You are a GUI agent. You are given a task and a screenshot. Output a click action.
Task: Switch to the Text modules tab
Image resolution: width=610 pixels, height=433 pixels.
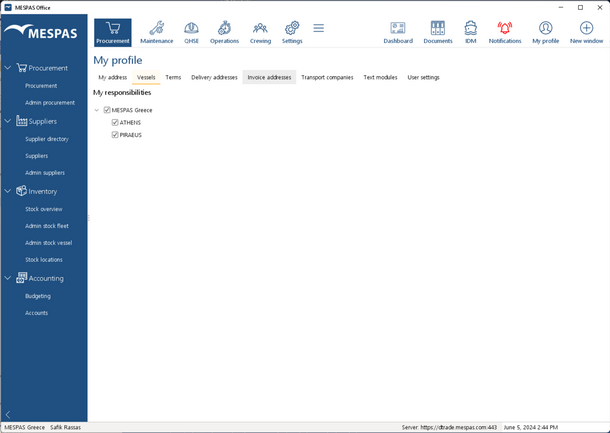click(x=380, y=77)
